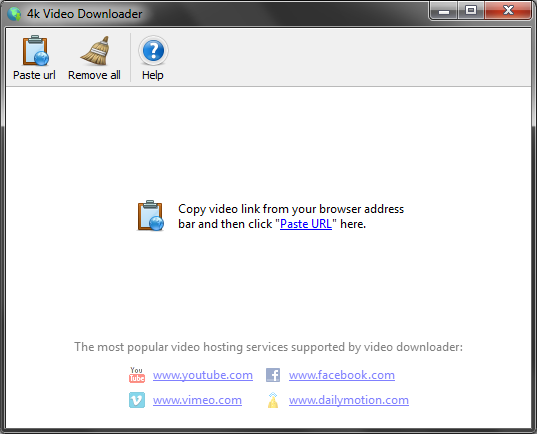This screenshot has width=537, height=434.
Task: Click the Paste url clipboard icon in toolbar
Action: pos(35,50)
